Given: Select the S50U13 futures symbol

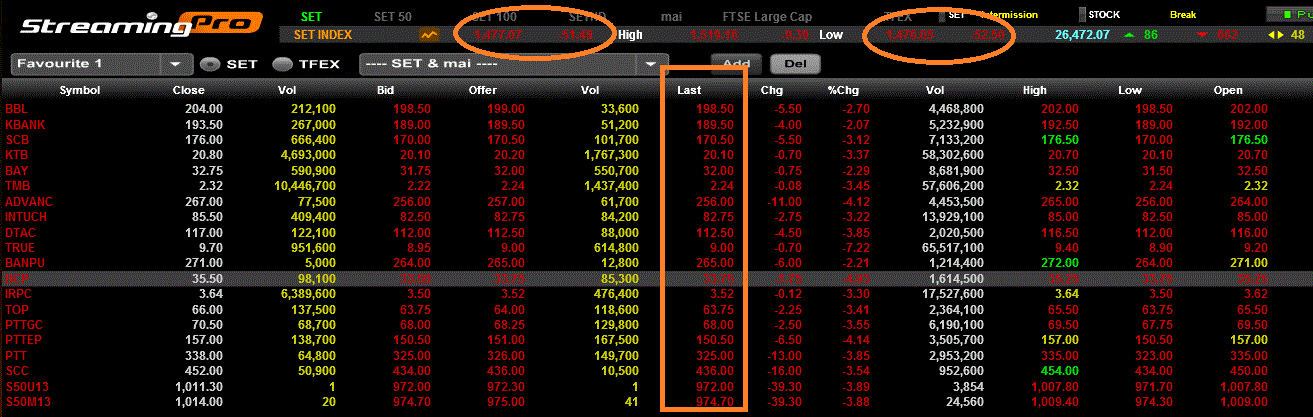Looking at the screenshot, I should [x=25, y=386].
